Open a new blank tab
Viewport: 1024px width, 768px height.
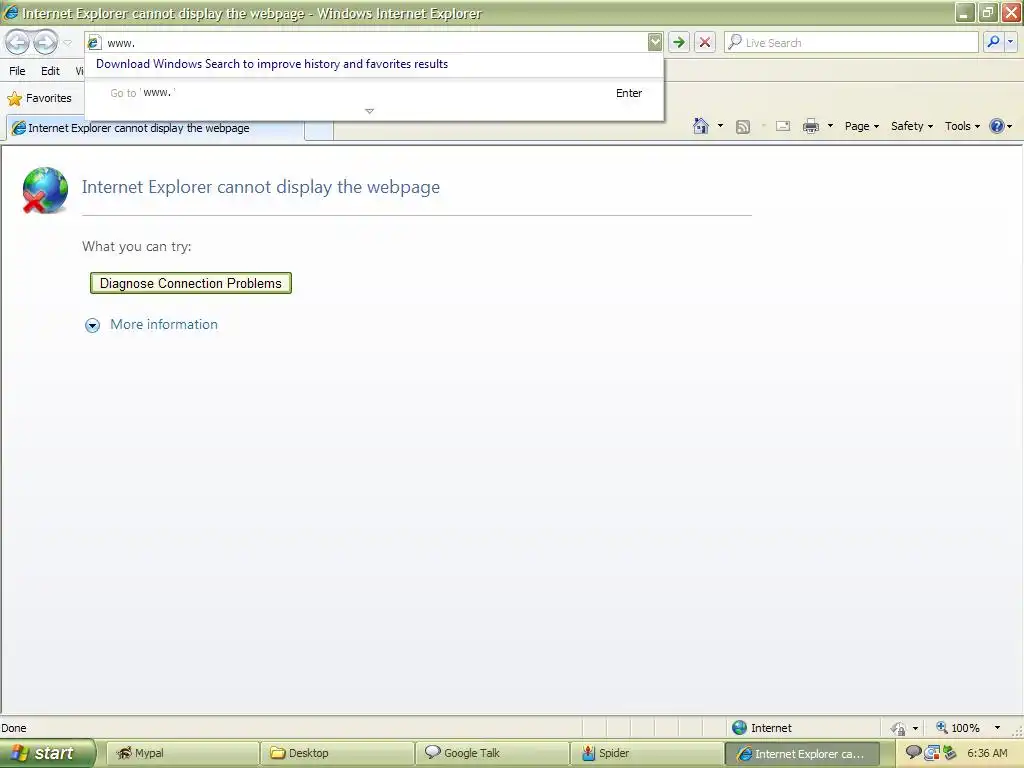[x=319, y=130]
